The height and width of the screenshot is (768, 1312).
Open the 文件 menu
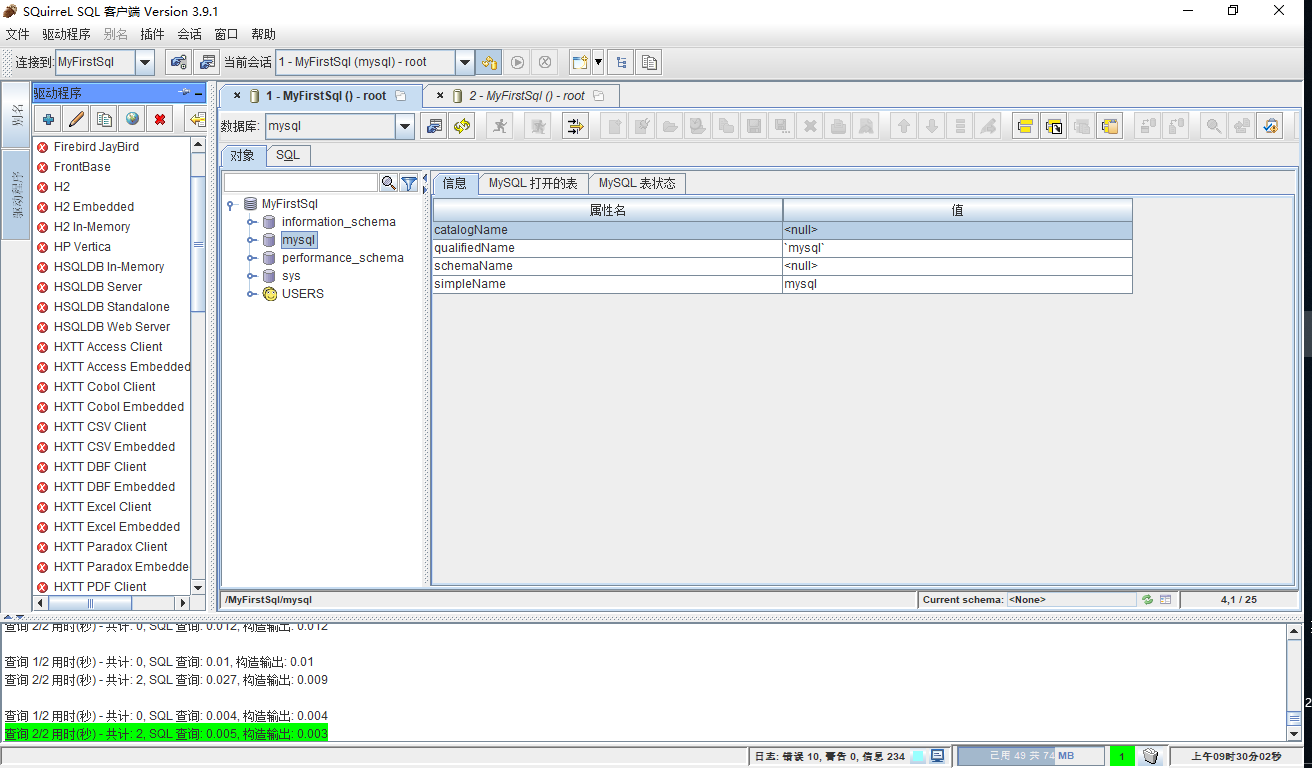(17, 34)
